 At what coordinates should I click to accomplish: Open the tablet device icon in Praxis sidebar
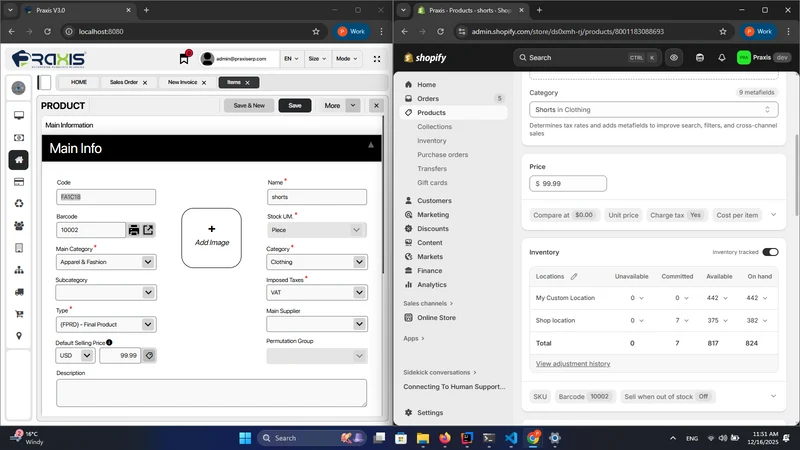(x=19, y=248)
